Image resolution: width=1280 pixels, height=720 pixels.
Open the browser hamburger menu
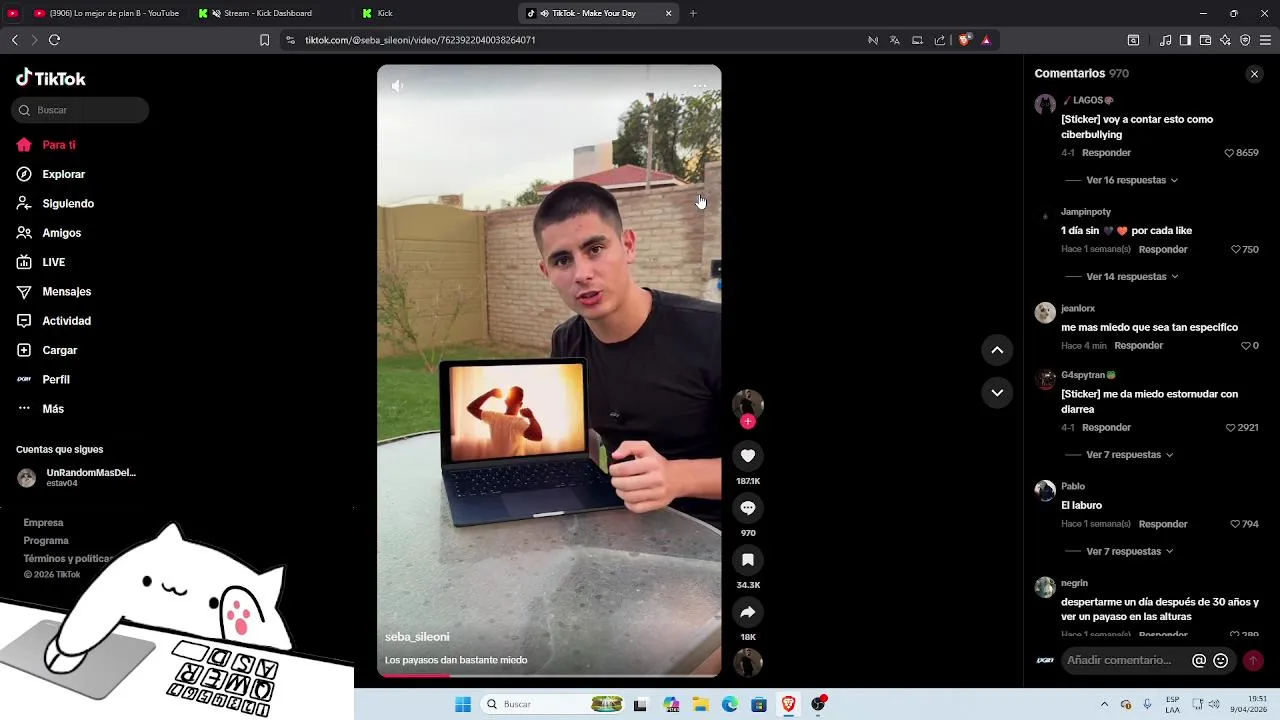pos(1265,40)
